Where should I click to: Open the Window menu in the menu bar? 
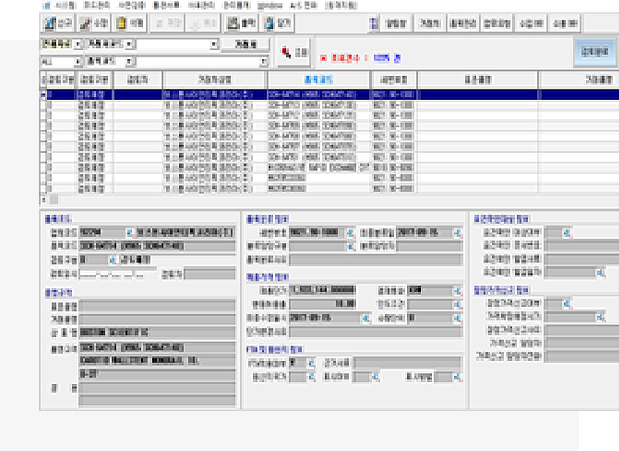[x=270, y=6]
